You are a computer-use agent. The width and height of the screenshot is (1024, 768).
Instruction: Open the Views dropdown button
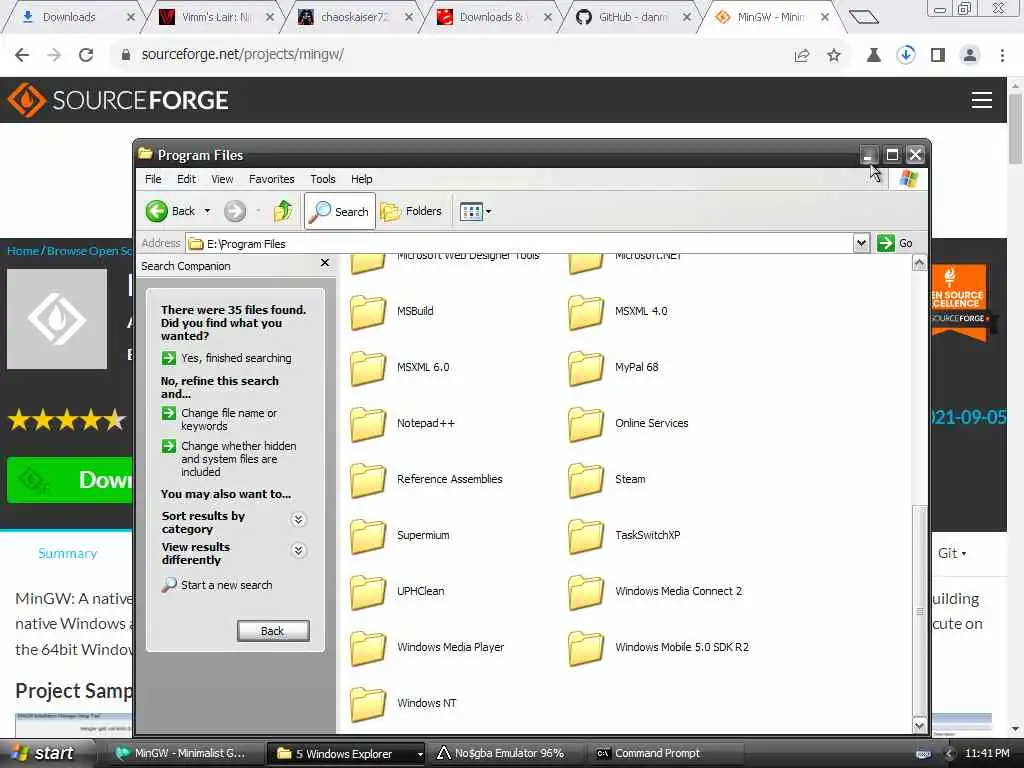[475, 211]
